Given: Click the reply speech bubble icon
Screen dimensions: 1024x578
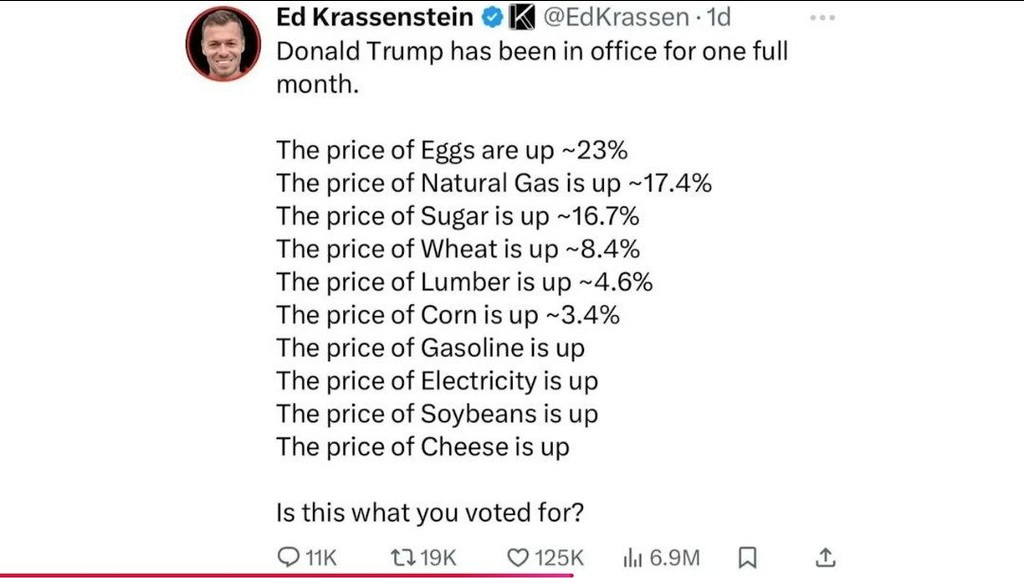Looking at the screenshot, I should tap(287, 557).
